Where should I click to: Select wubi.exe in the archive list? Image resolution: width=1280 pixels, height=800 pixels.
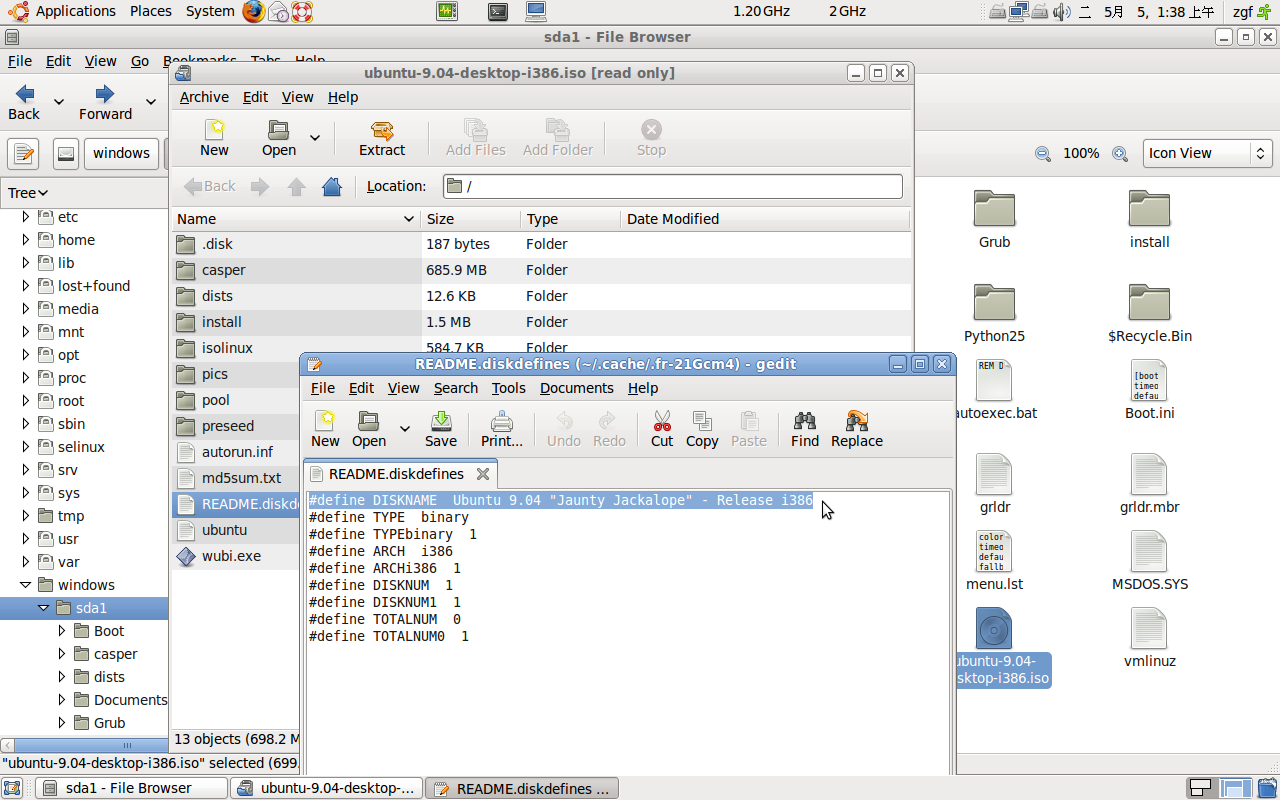click(x=231, y=556)
